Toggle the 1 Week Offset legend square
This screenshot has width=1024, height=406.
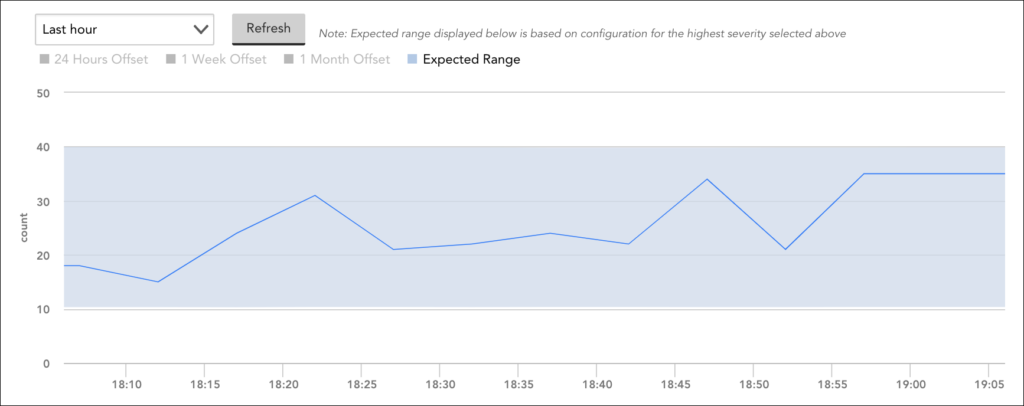tap(171, 59)
